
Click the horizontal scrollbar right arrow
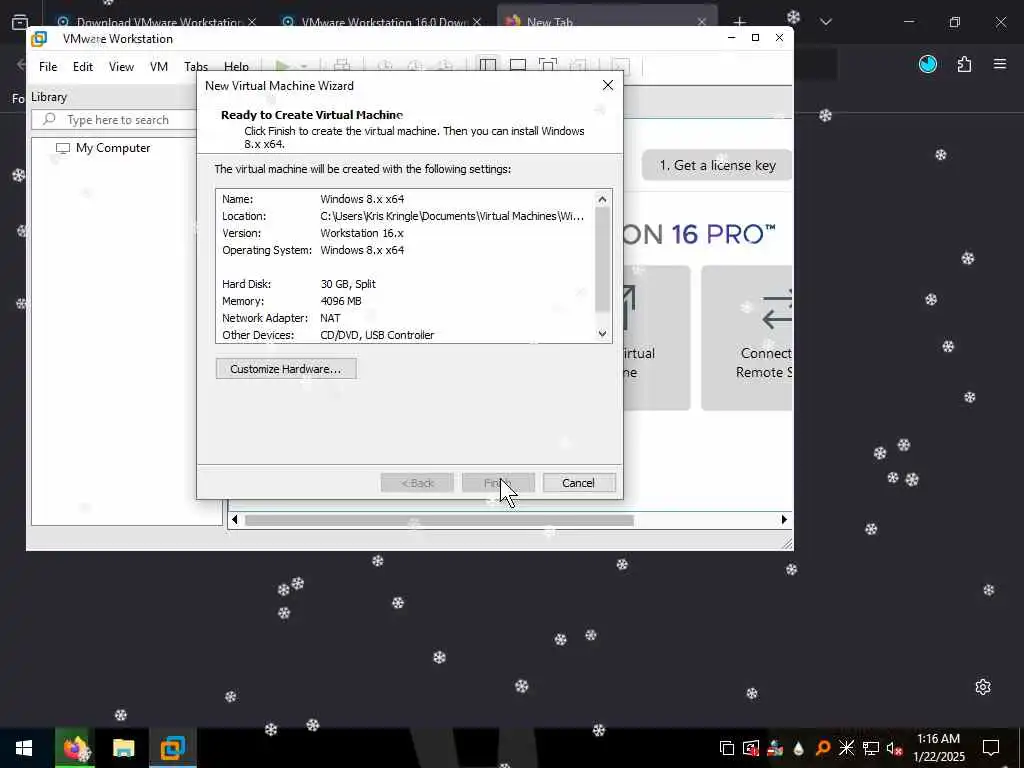point(784,520)
